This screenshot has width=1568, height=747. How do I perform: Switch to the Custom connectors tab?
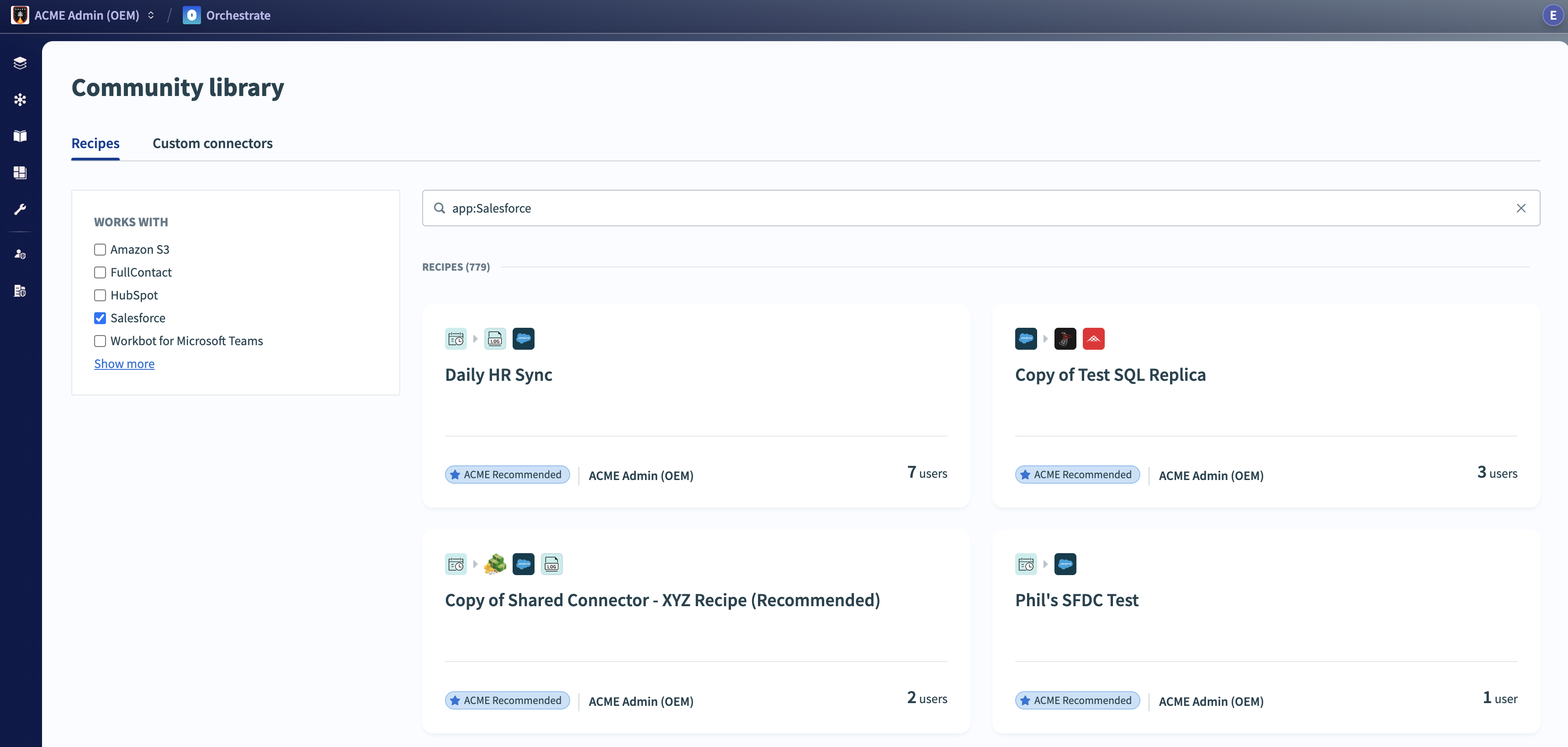pos(212,143)
